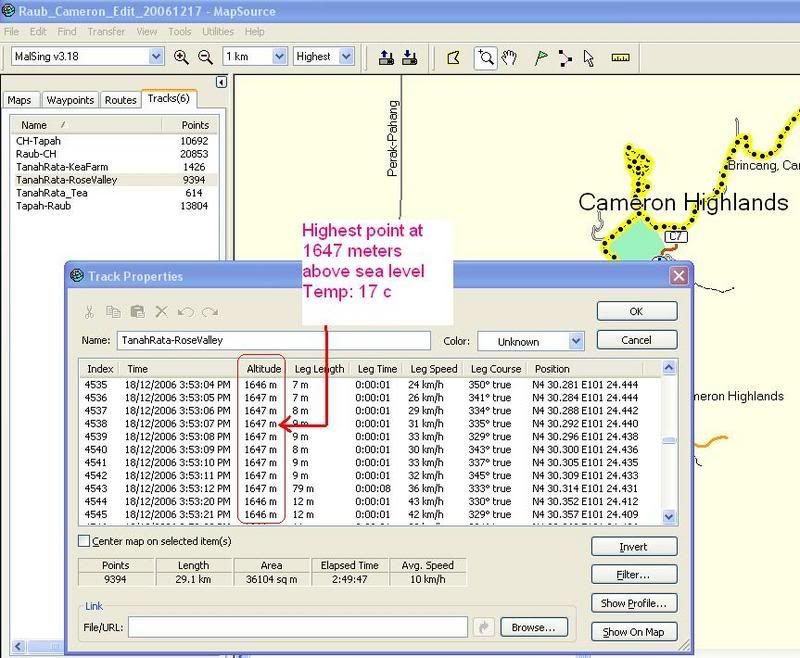Image resolution: width=800 pixels, height=658 pixels.
Task: Open the Help menu
Action: point(254,32)
